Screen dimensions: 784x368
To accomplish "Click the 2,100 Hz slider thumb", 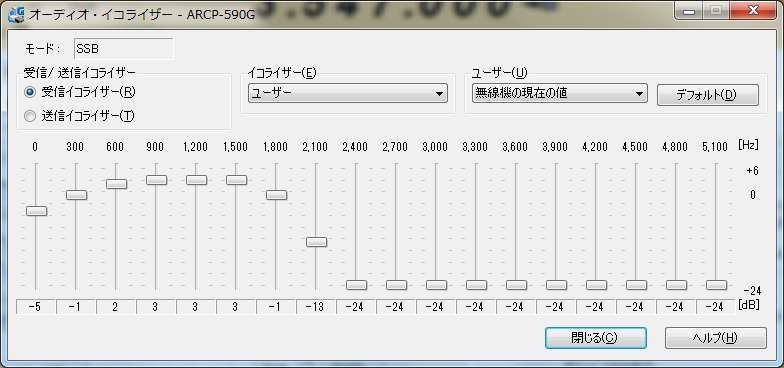I will [x=316, y=242].
